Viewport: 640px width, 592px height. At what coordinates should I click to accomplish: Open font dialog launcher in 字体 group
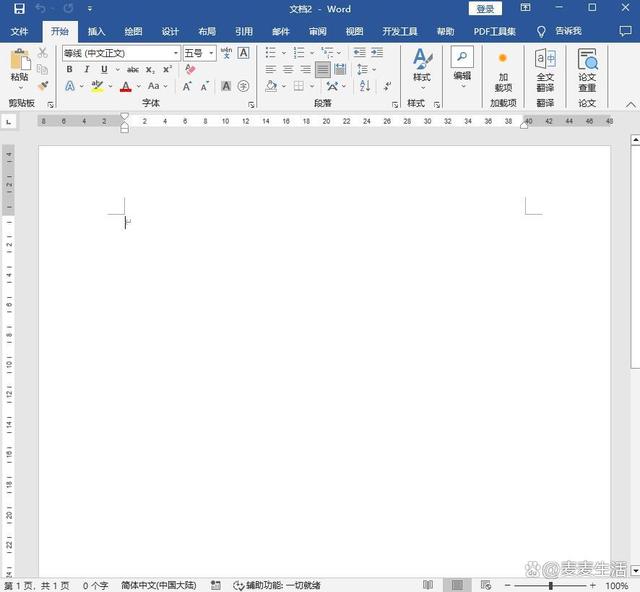251,105
